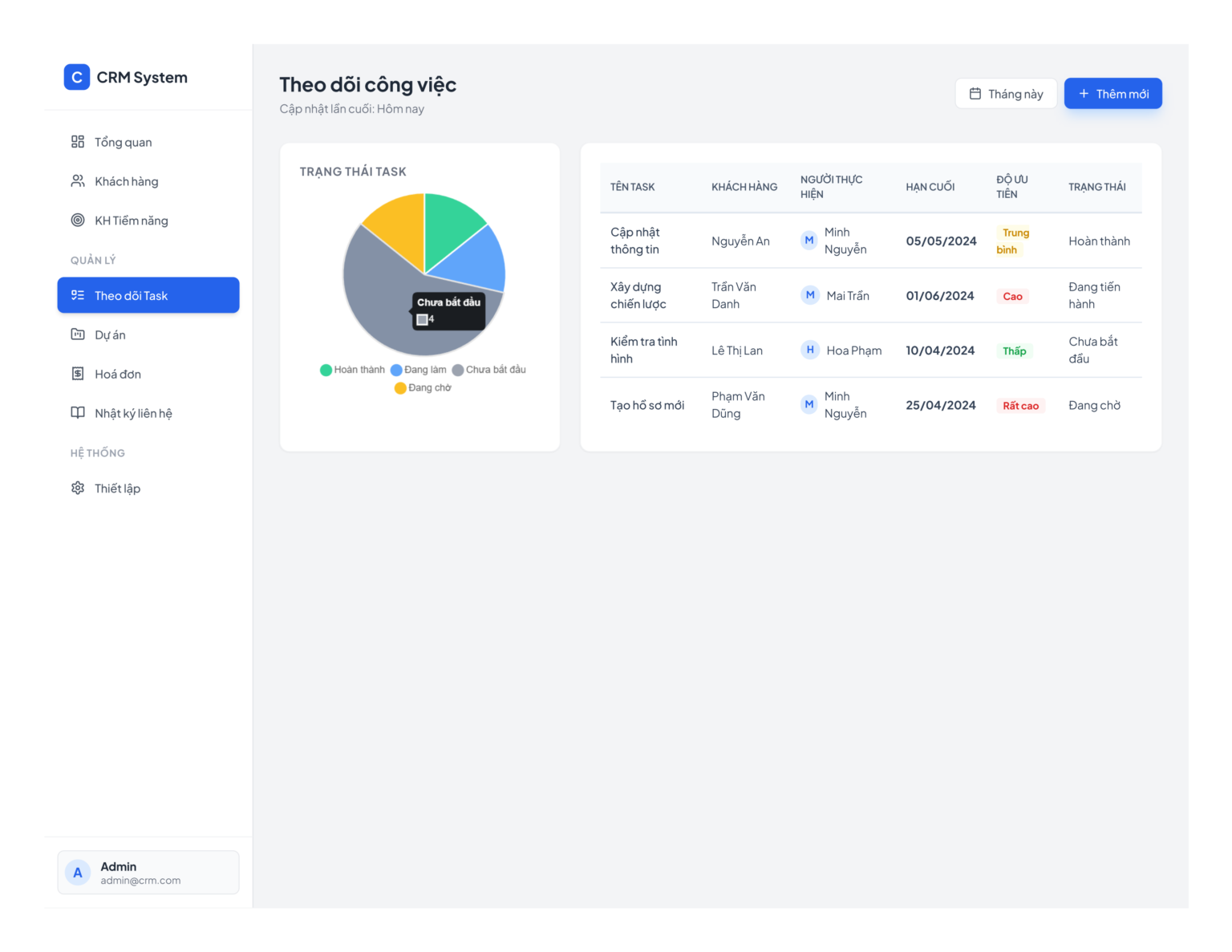The image size is (1232, 952).
Task: Open the Tháng này date filter
Action: coord(1006,94)
